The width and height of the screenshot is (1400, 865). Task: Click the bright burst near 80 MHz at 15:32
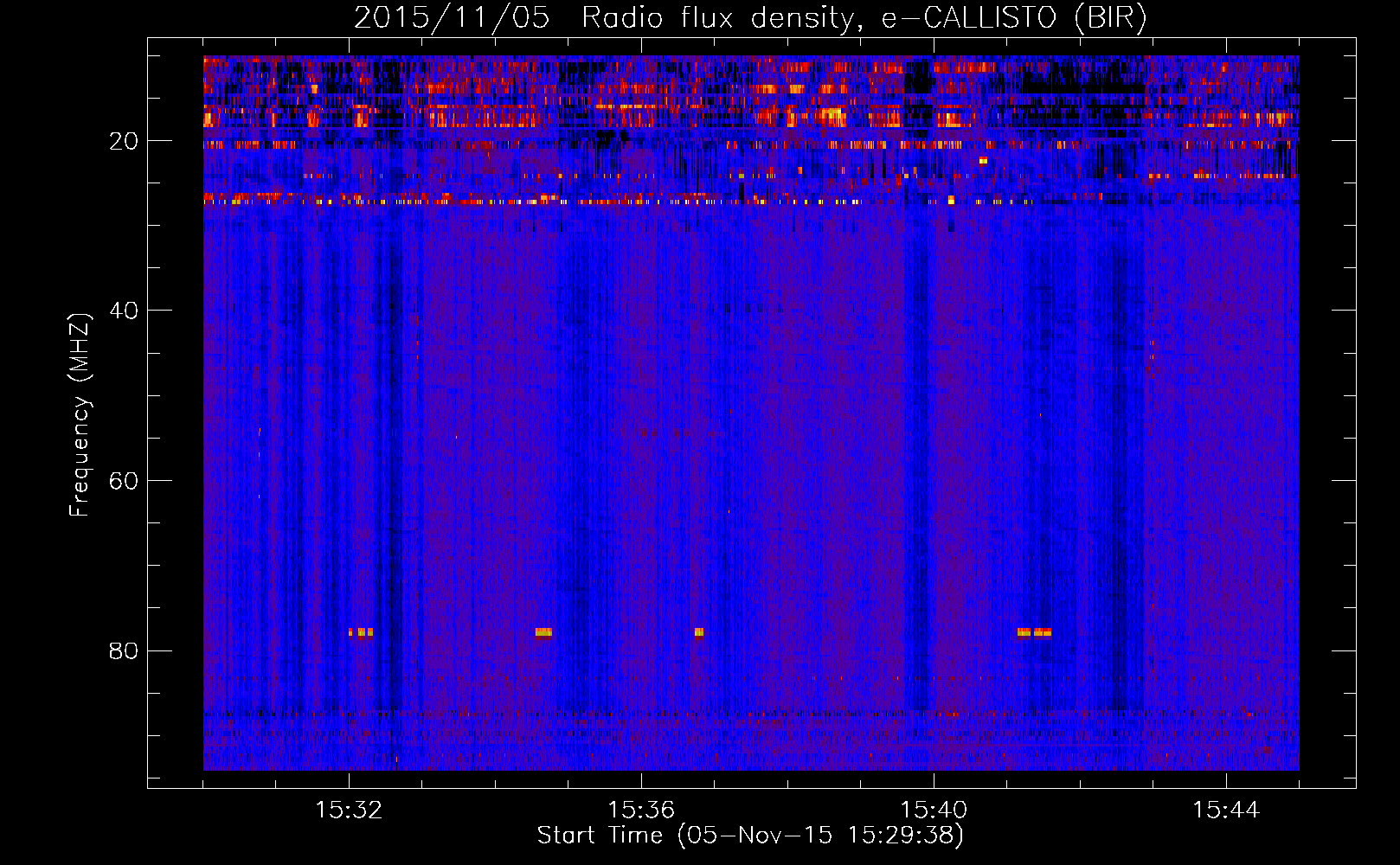[x=361, y=632]
